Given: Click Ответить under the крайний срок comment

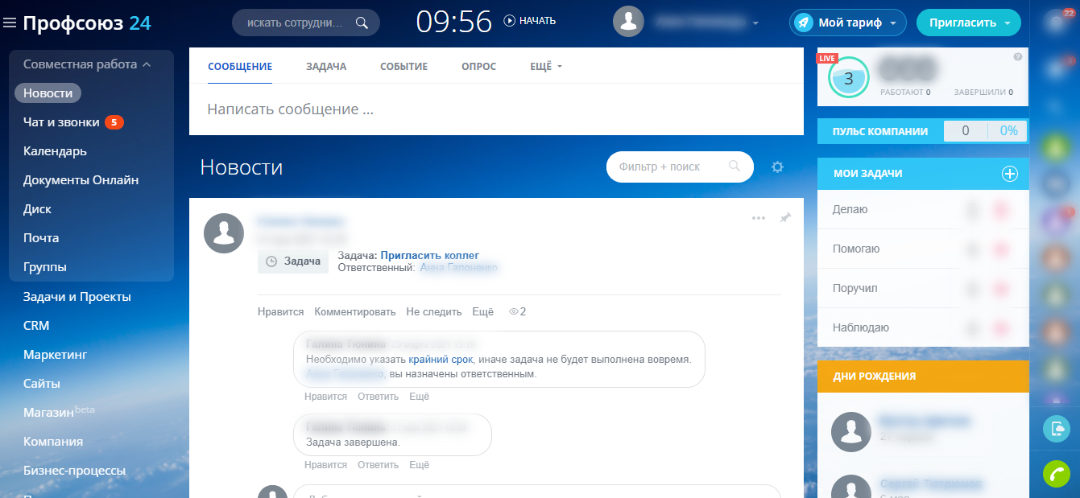Looking at the screenshot, I should [x=378, y=396].
